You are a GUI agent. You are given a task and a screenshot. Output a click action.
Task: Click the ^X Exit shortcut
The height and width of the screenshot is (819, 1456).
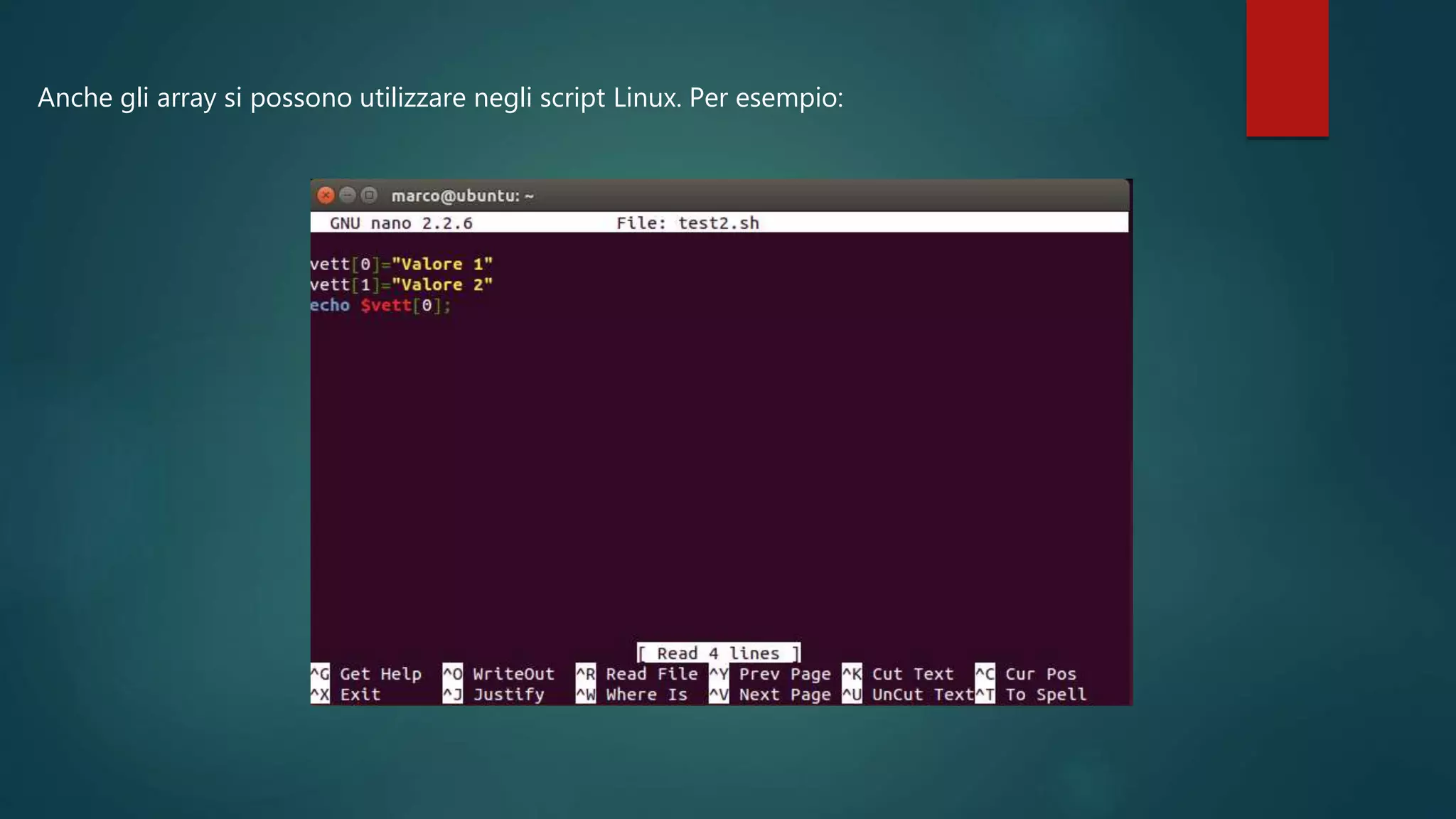point(346,695)
